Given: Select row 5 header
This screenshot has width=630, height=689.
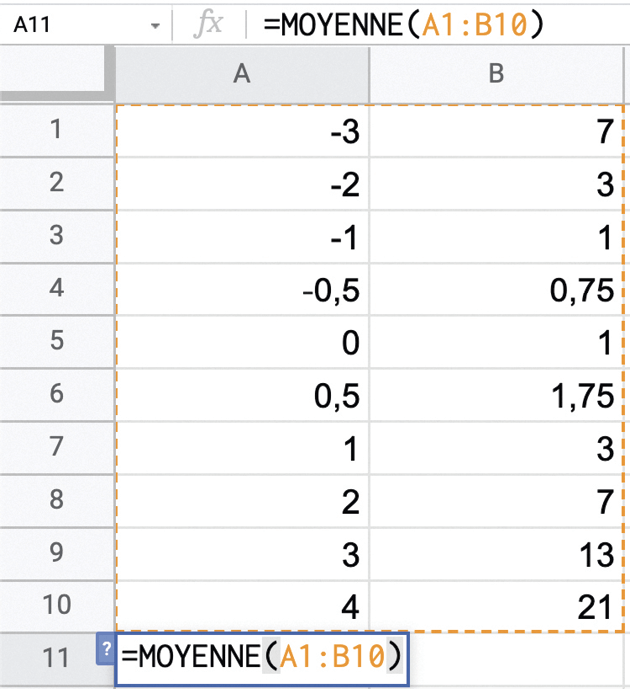Looking at the screenshot, I should [x=55, y=342].
